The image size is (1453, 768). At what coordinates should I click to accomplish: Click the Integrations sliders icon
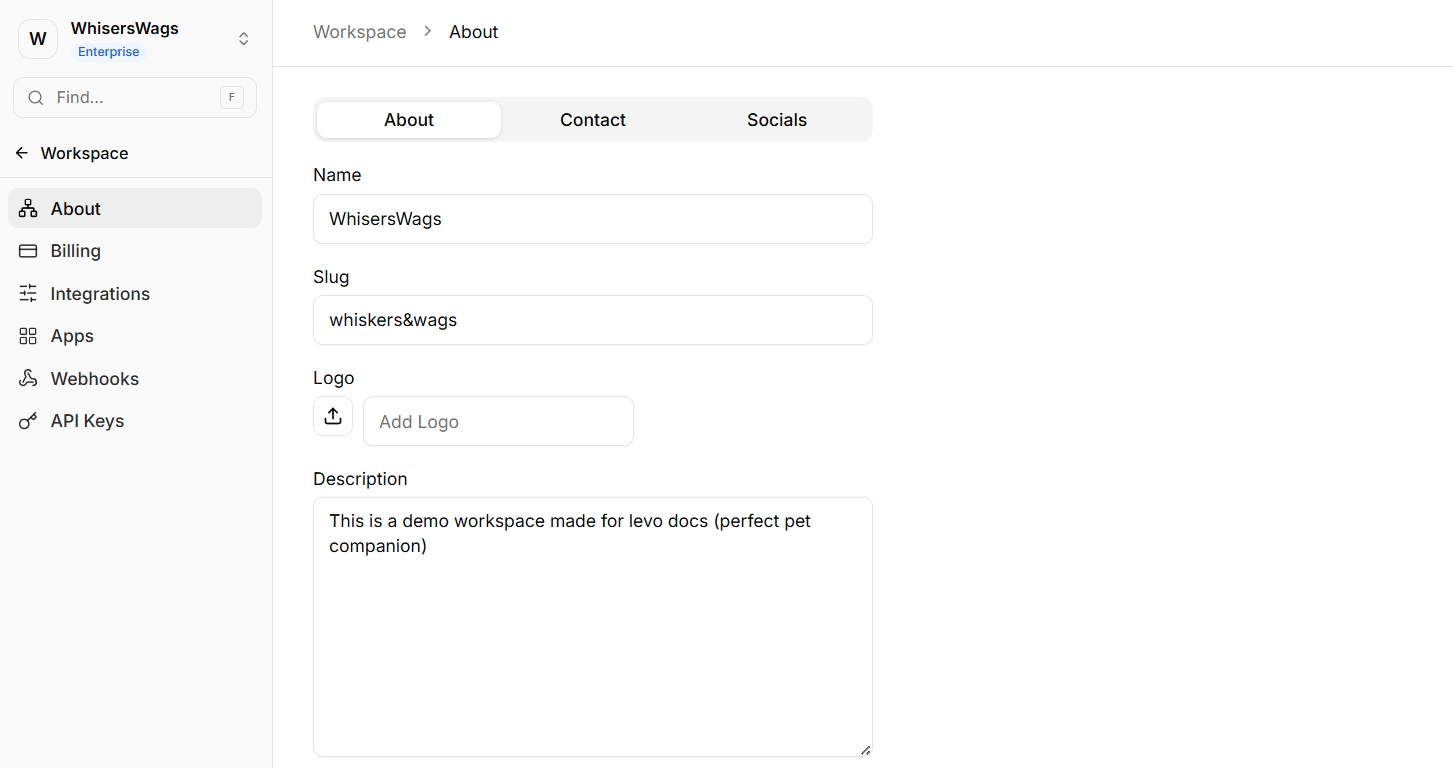pos(28,294)
